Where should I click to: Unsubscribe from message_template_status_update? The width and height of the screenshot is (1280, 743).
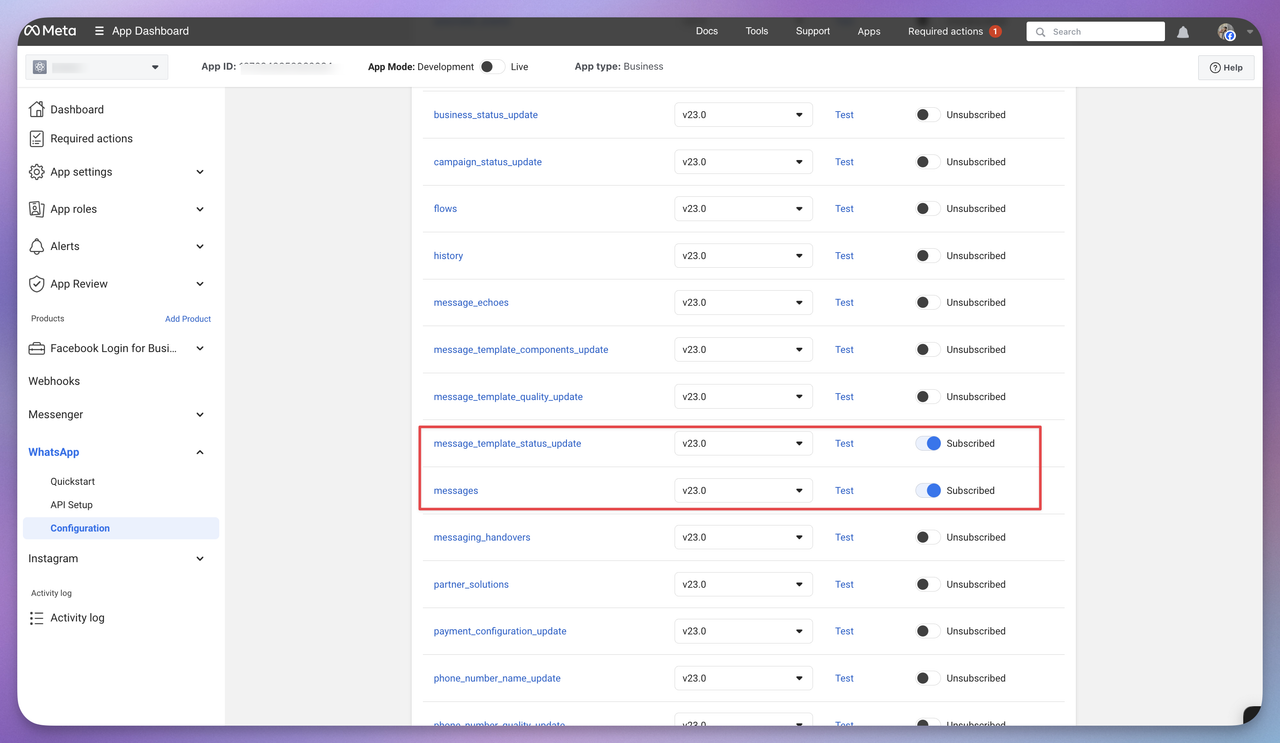click(x=928, y=443)
